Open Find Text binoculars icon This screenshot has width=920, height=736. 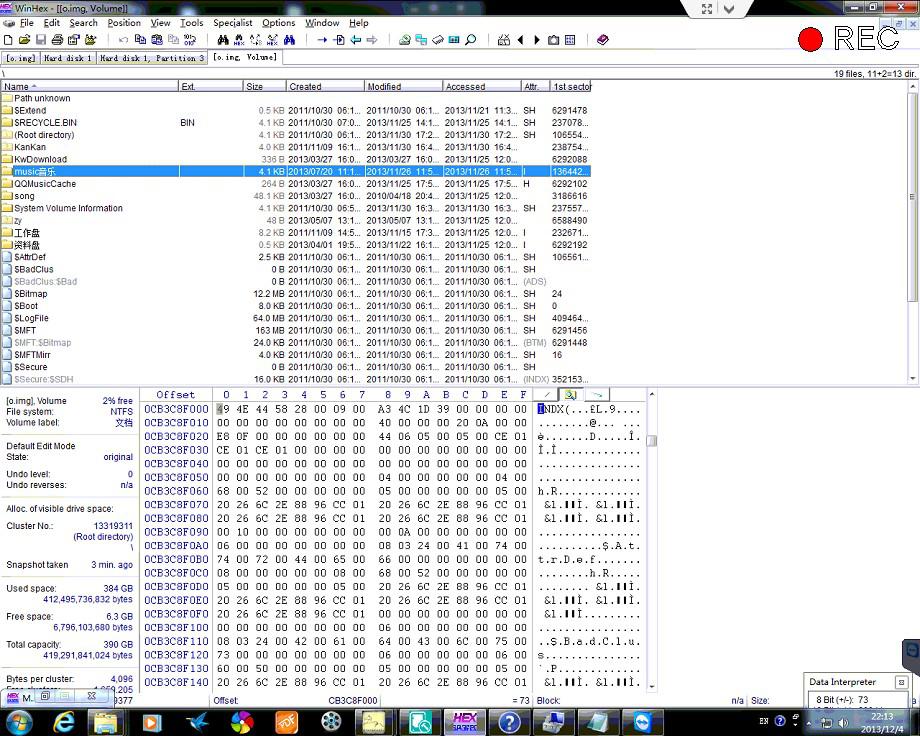tap(223, 40)
